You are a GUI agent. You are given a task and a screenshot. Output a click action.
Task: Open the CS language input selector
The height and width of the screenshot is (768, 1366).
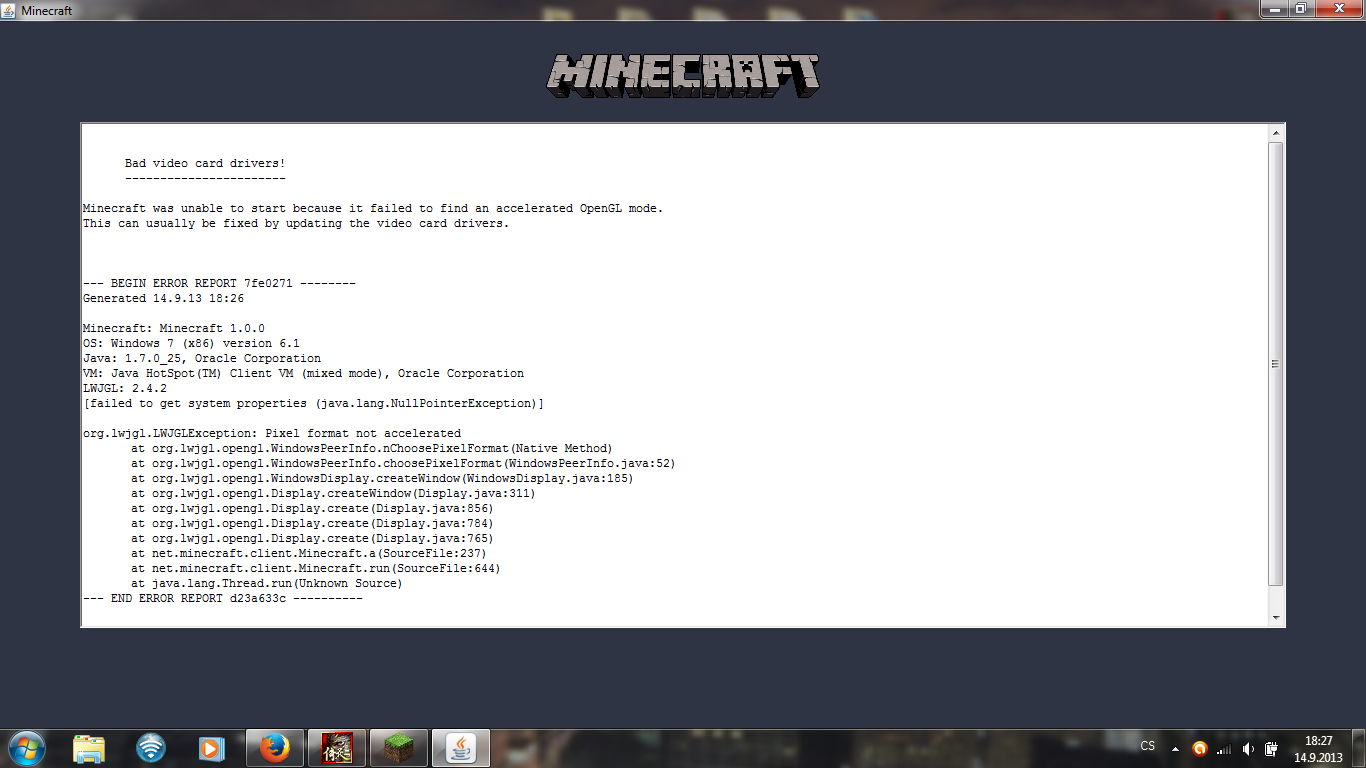pyautogui.click(x=1147, y=746)
